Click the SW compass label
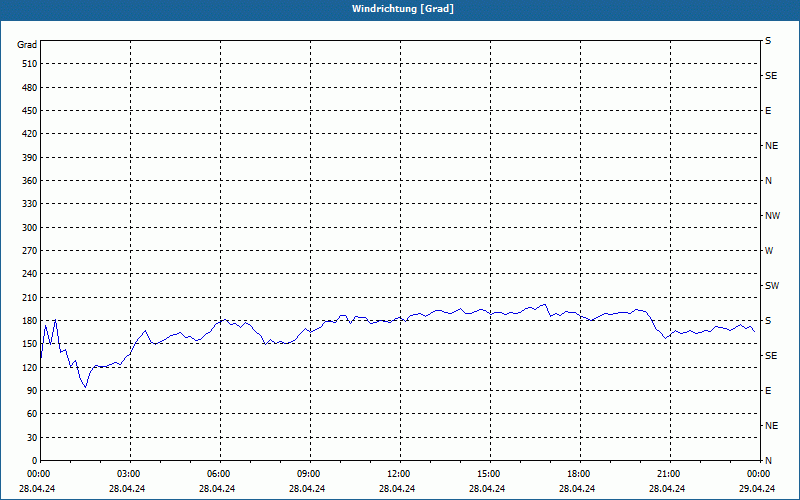This screenshot has height=500, width=800. (x=772, y=286)
